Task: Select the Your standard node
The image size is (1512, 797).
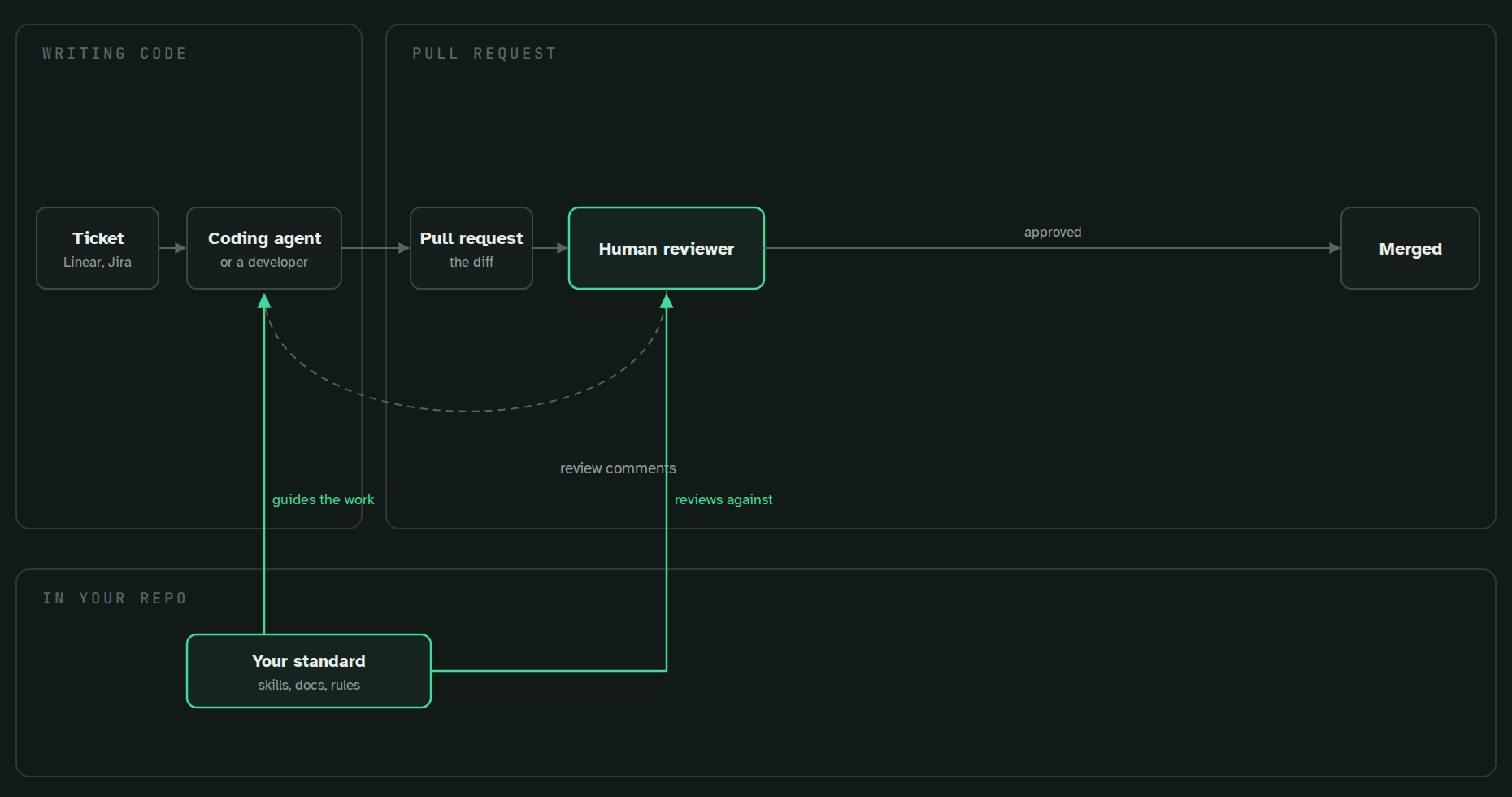Action: pos(309,671)
